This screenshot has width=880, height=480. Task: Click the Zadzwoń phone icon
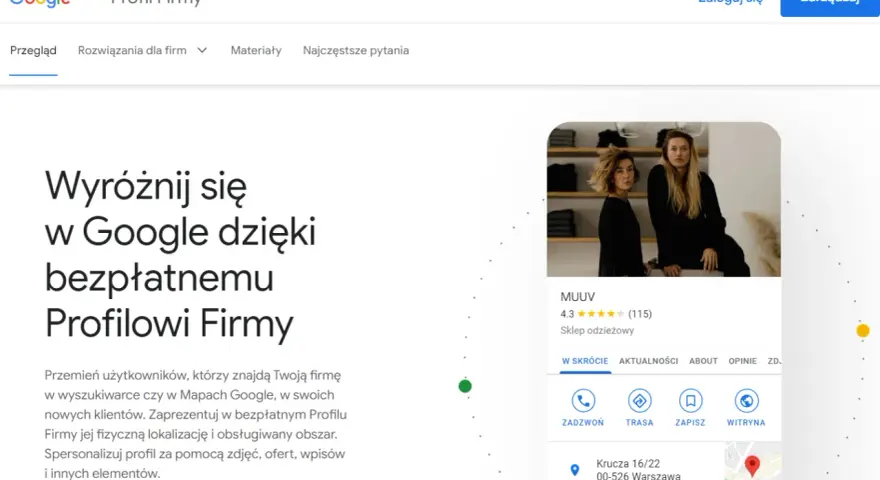click(583, 401)
